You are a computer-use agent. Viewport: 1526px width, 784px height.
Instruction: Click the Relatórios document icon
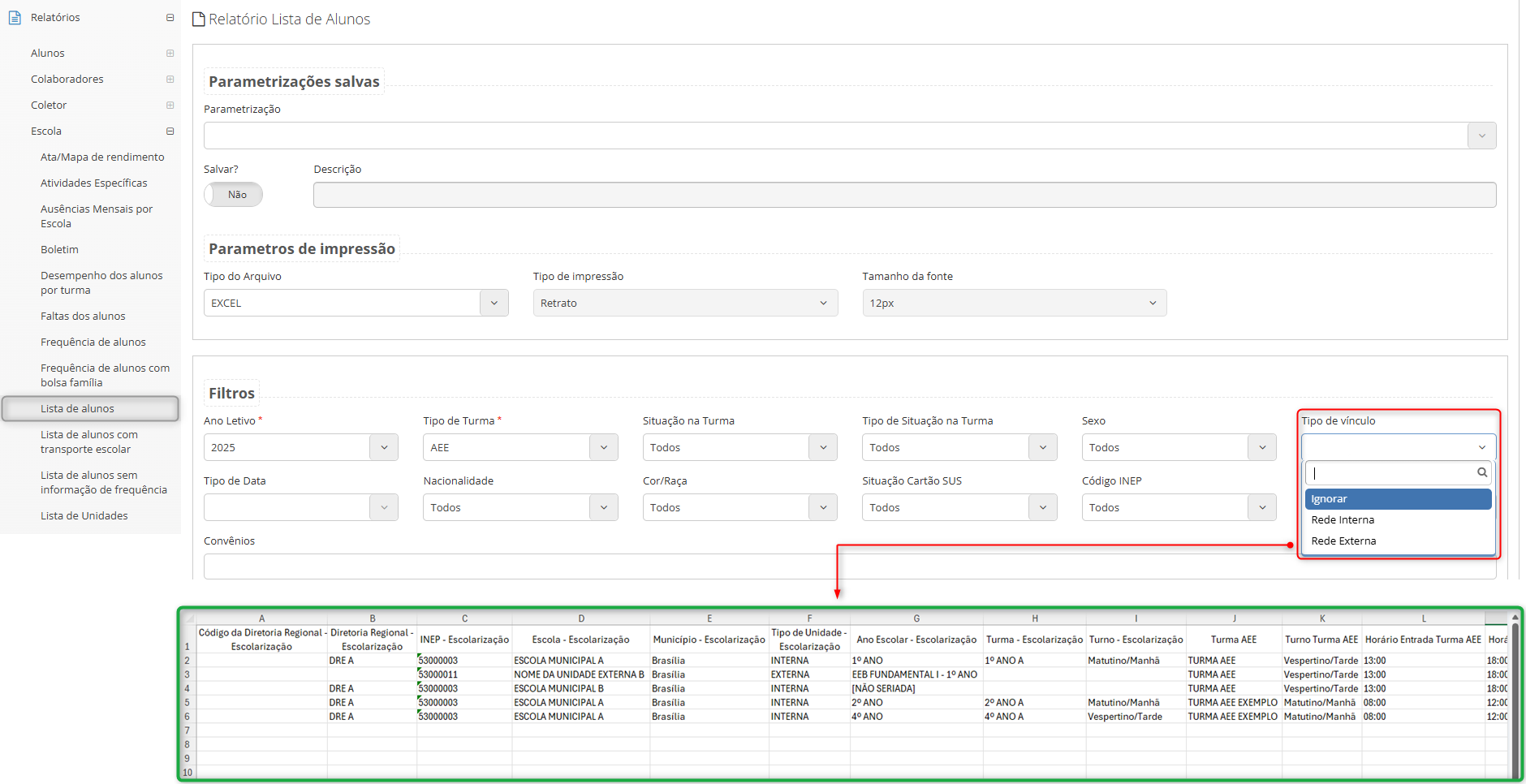[x=15, y=17]
